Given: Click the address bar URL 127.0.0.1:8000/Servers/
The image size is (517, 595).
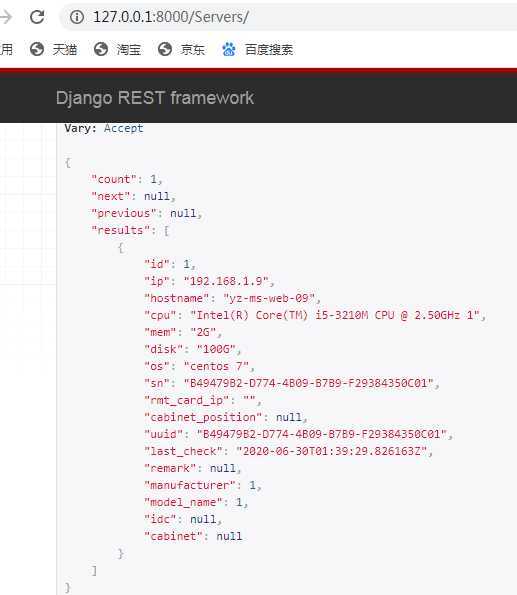Looking at the screenshot, I should click(170, 17).
